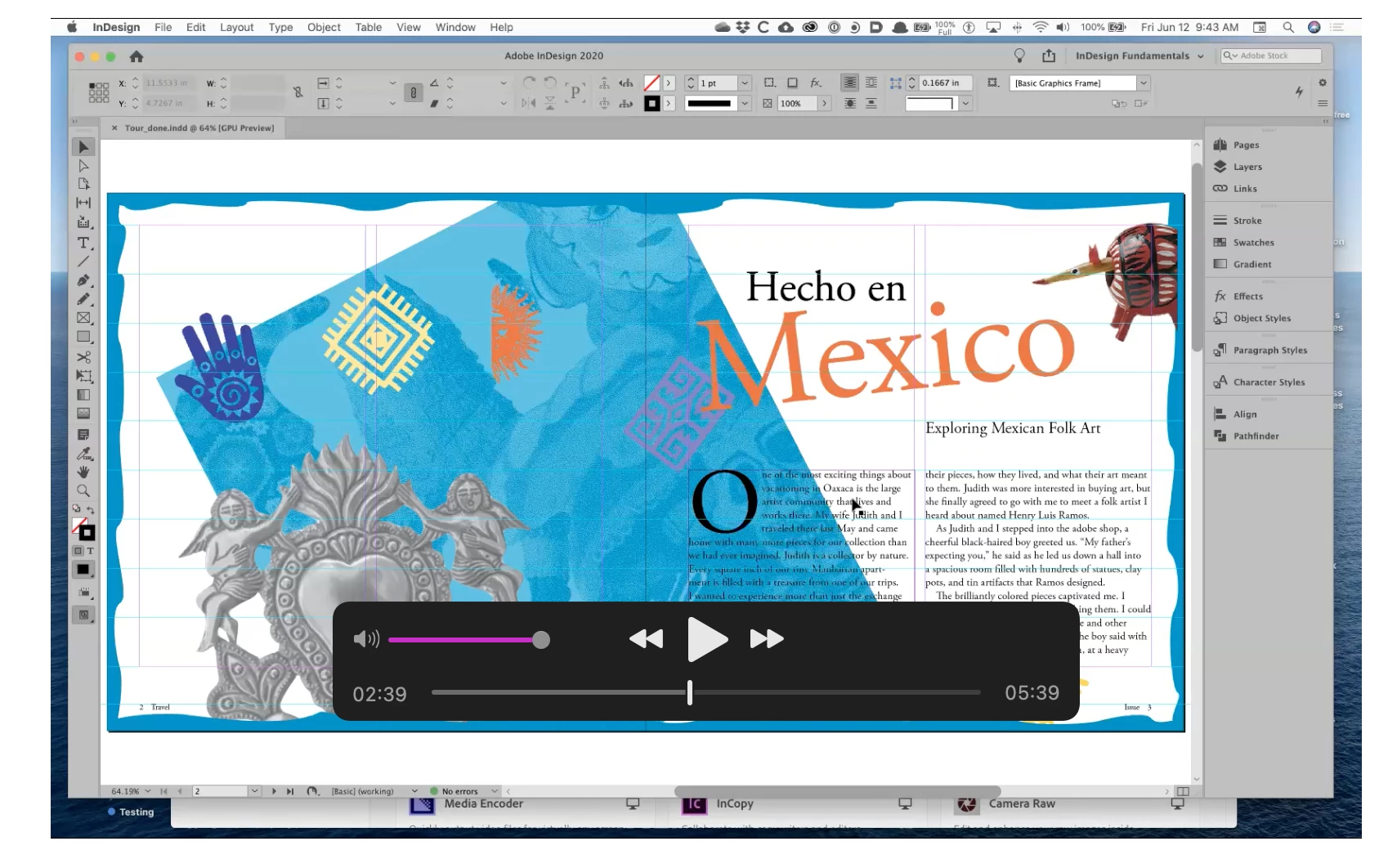Click the drop shadow icon in Control panel
This screenshot has height=868, width=1388.
[x=792, y=83]
